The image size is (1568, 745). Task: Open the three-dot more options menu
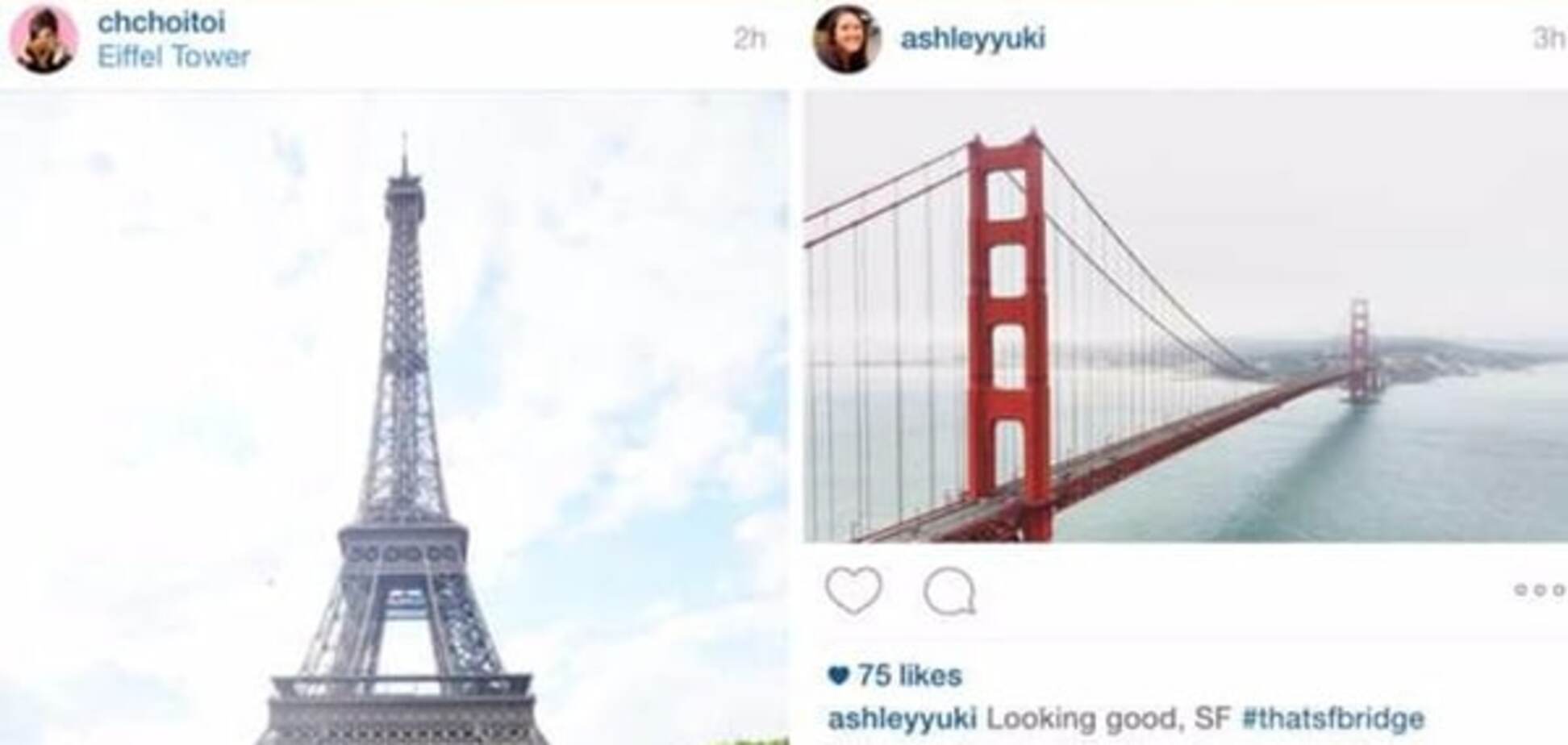1541,590
